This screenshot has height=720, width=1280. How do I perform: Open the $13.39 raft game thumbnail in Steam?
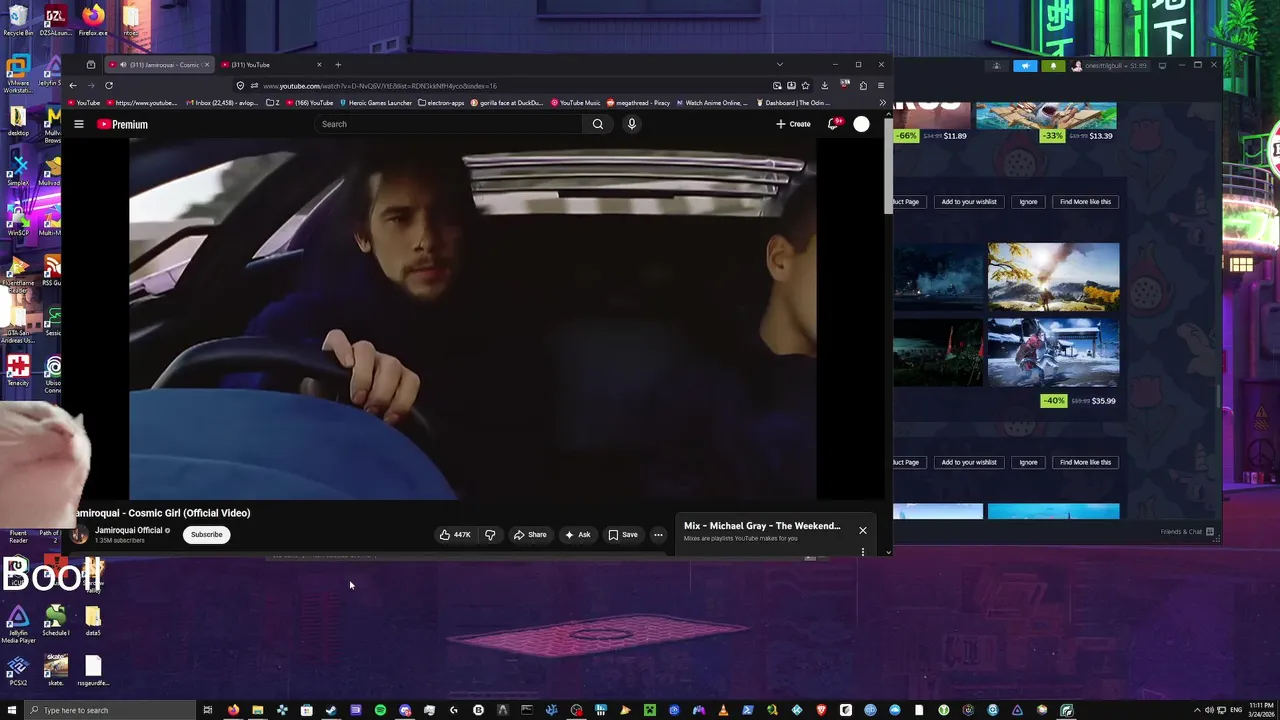(x=1046, y=115)
